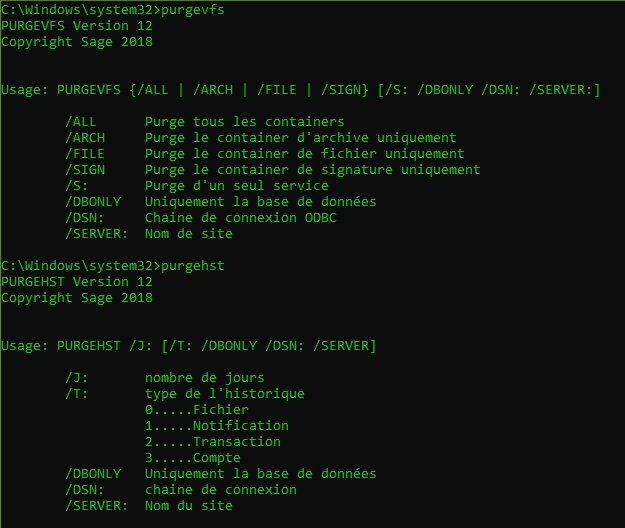
Task: Click the /J: nombre de jours option
Action: (x=77, y=378)
